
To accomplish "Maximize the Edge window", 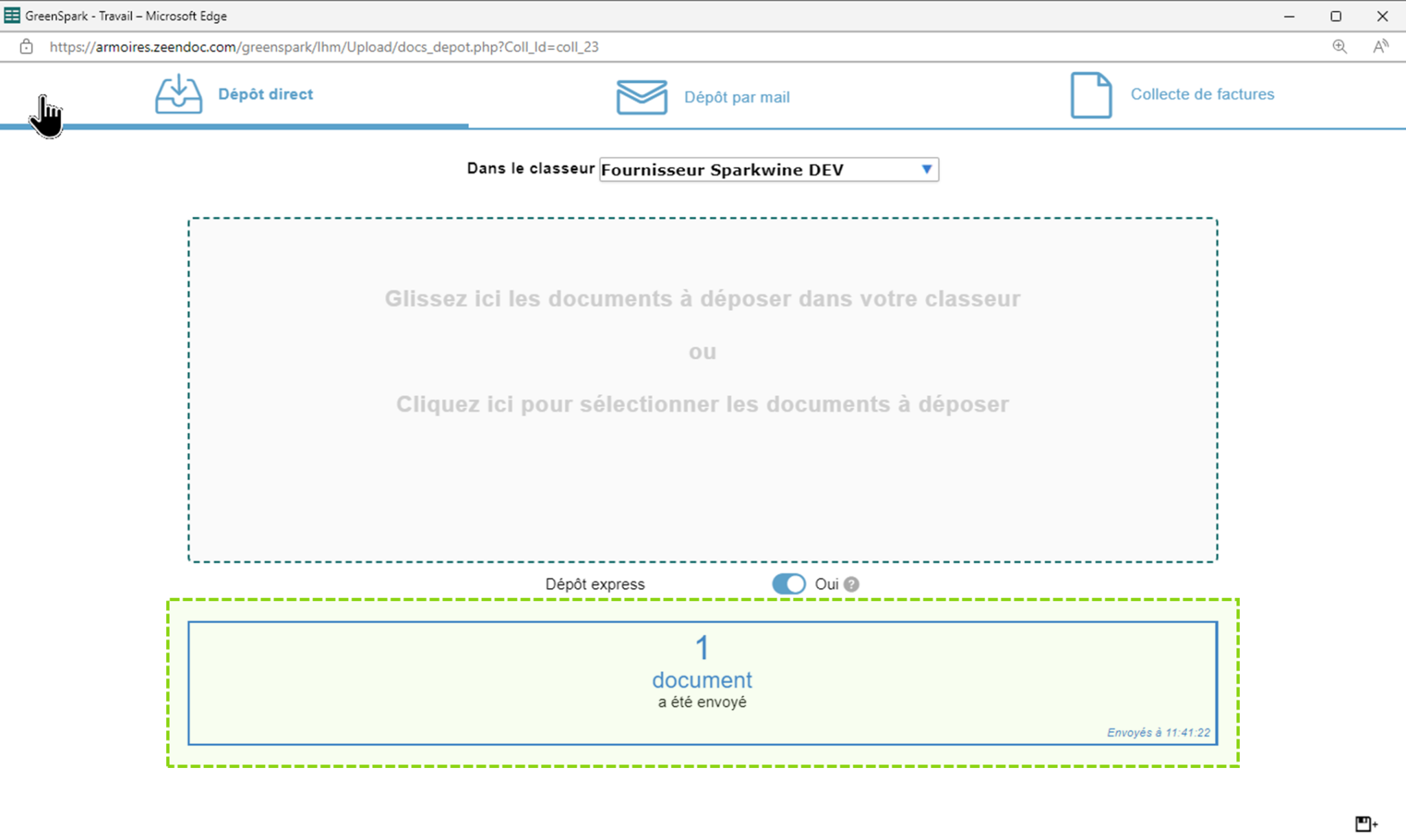I will [x=1335, y=16].
